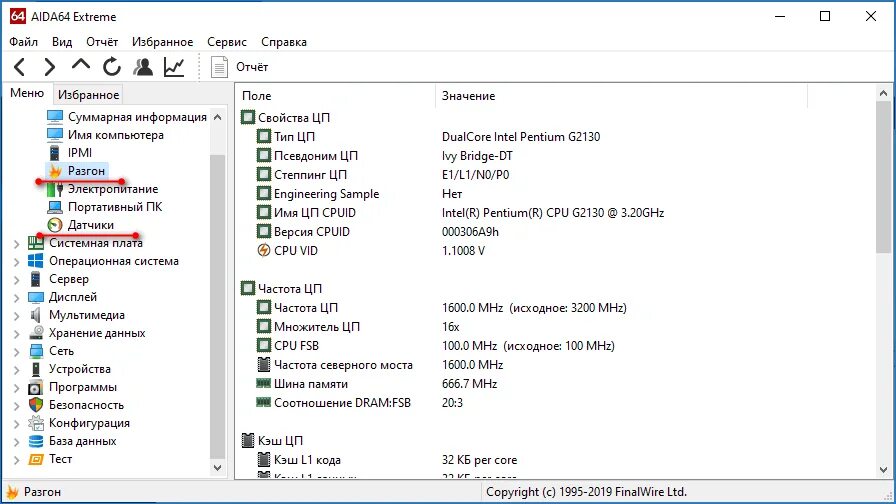Open the Справка menu
The height and width of the screenshot is (504, 896).
tap(284, 42)
